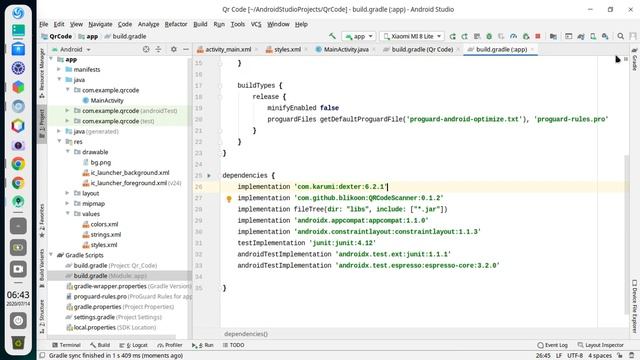Click the Select Opened File target icon

click(x=146, y=49)
